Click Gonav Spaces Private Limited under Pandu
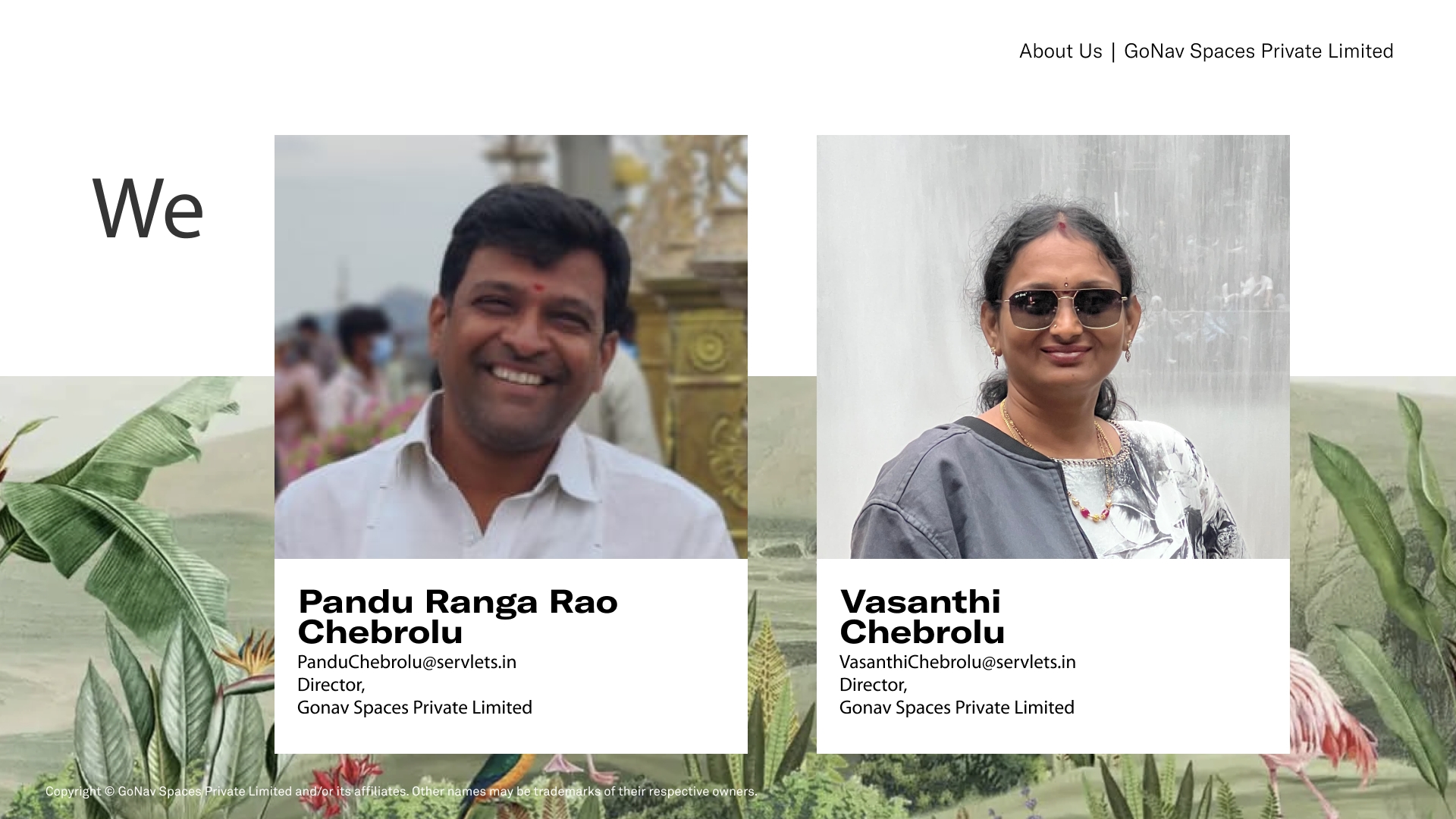 [x=415, y=708]
